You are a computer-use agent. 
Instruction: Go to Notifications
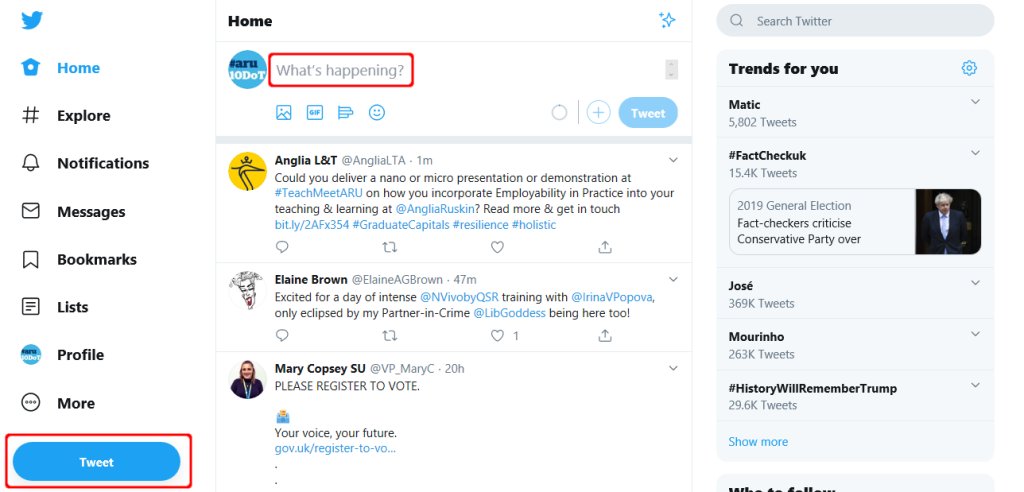click(85, 163)
